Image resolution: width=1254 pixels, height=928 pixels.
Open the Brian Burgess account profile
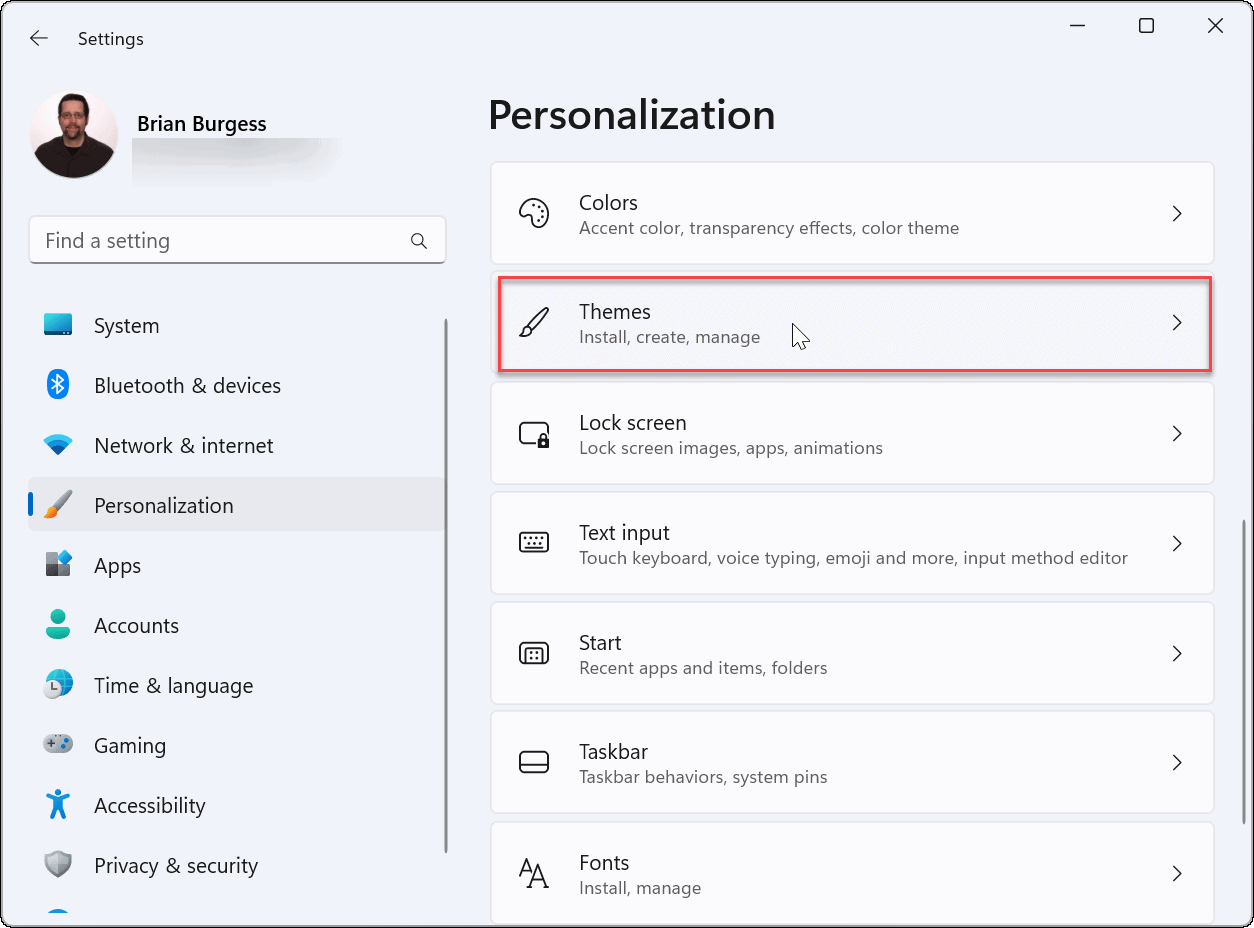(73, 133)
